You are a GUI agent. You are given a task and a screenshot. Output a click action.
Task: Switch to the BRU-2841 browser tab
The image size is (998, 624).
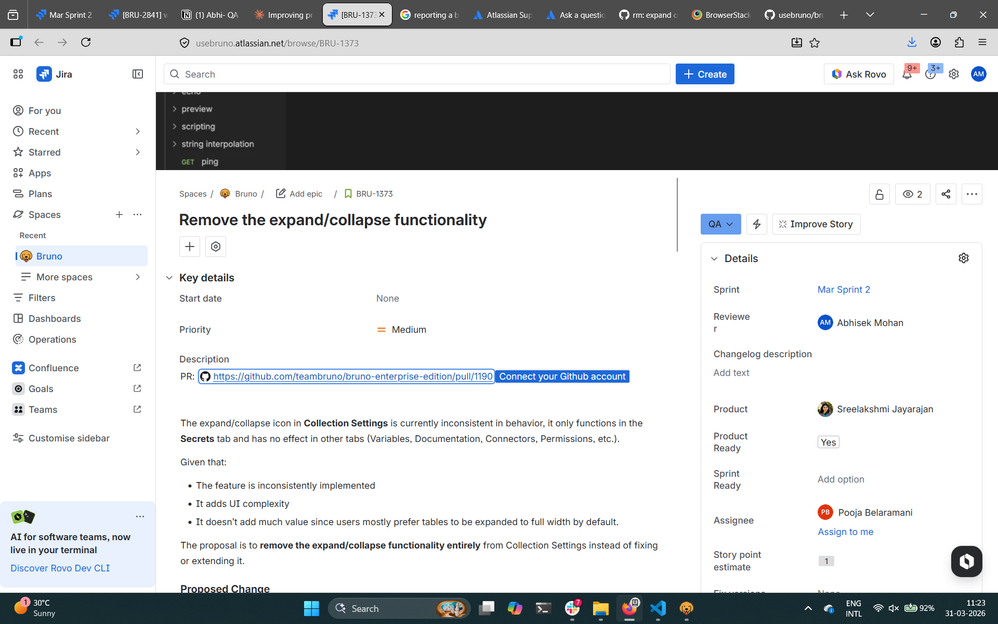tap(138, 15)
